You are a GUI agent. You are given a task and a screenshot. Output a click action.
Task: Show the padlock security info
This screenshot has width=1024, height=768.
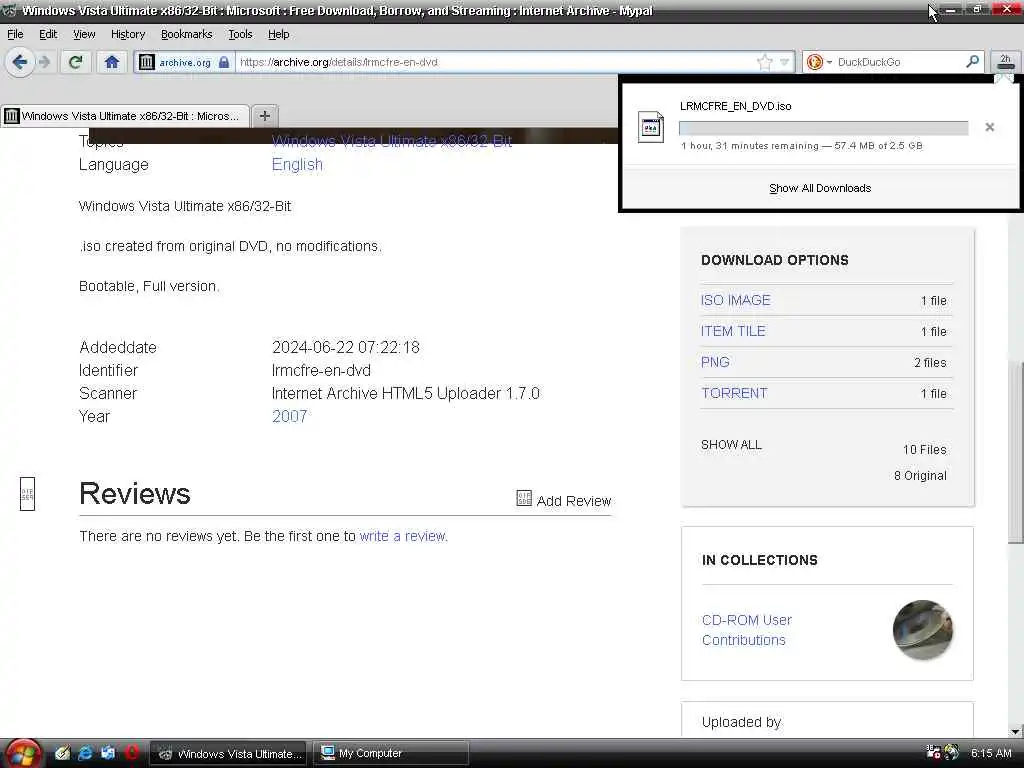point(224,62)
